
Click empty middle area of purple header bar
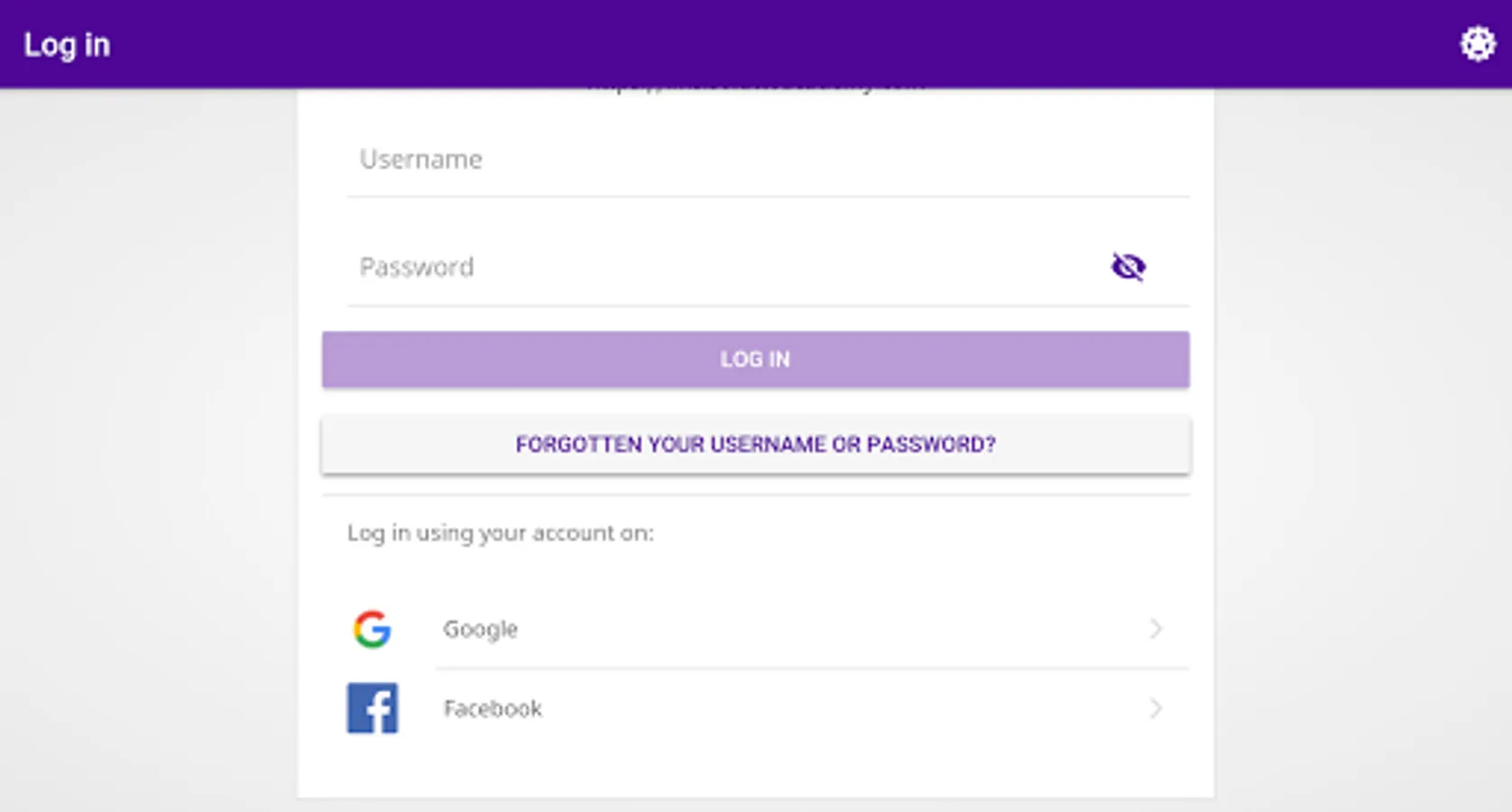[755, 43]
